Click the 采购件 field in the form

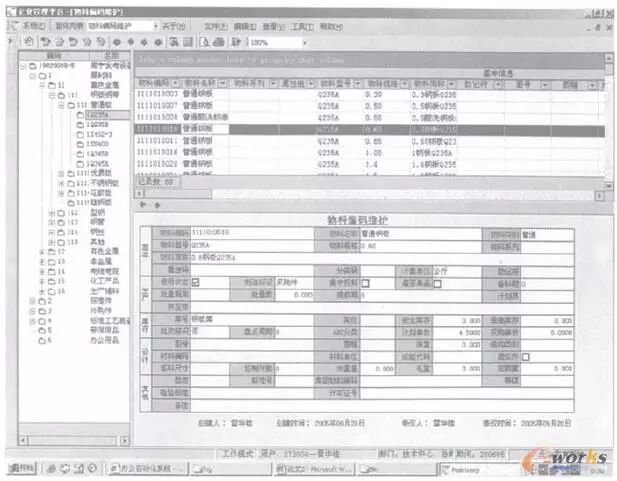294,283
